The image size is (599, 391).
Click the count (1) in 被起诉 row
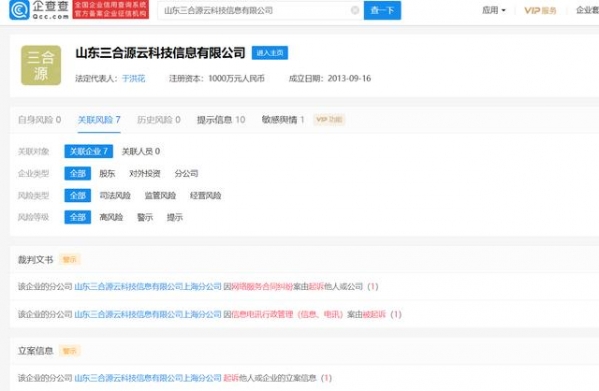tap(396, 314)
